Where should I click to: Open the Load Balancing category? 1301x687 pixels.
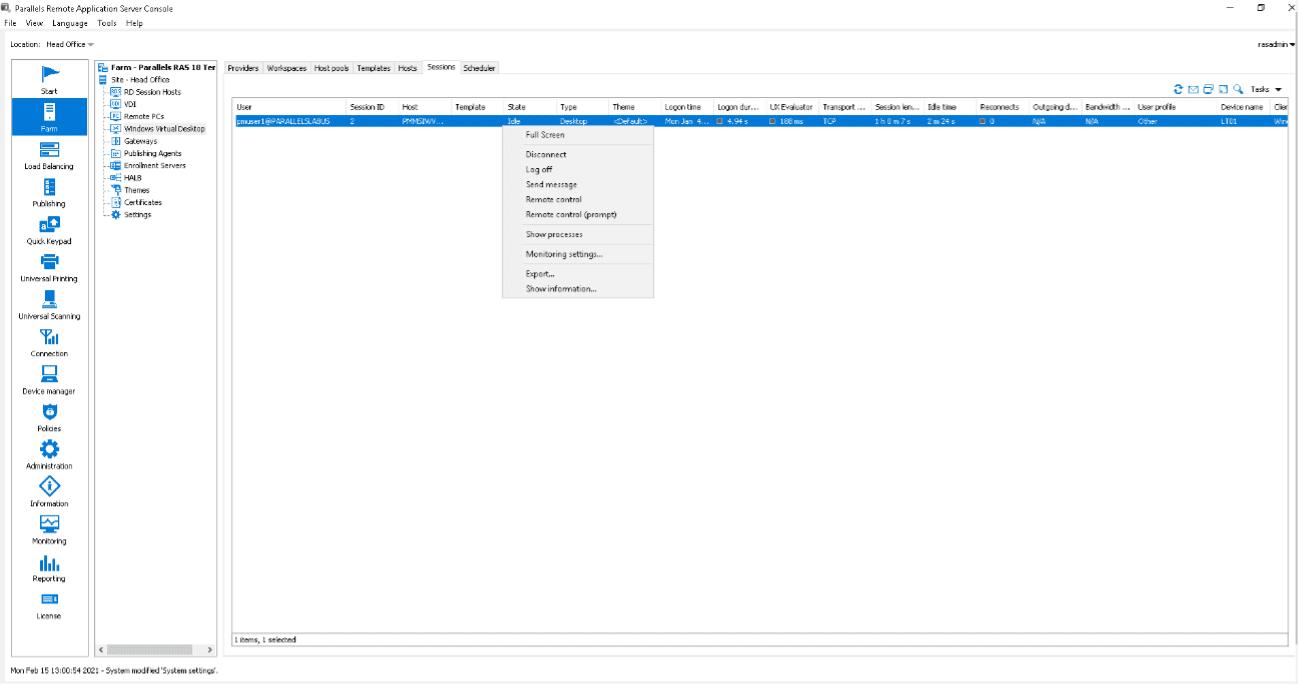[x=49, y=155]
